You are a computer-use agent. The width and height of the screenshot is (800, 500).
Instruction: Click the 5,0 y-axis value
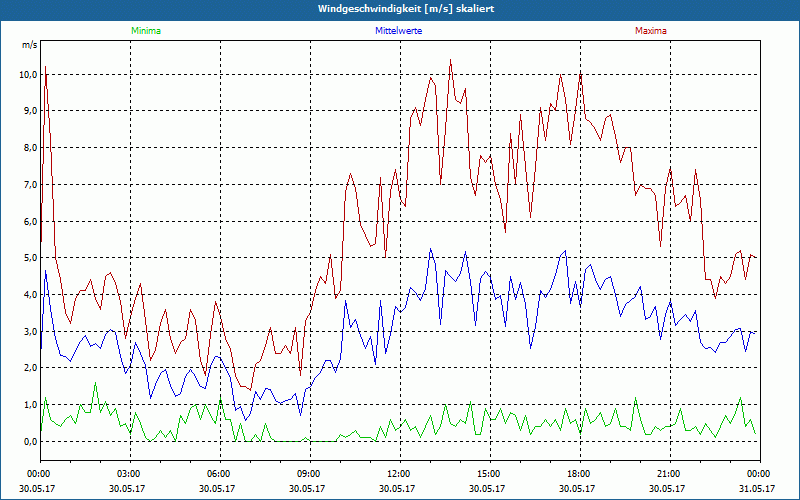click(30, 258)
